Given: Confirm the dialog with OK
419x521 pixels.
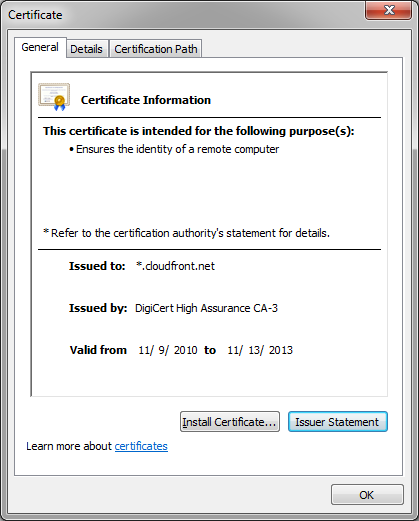Looking at the screenshot, I should [x=367, y=495].
